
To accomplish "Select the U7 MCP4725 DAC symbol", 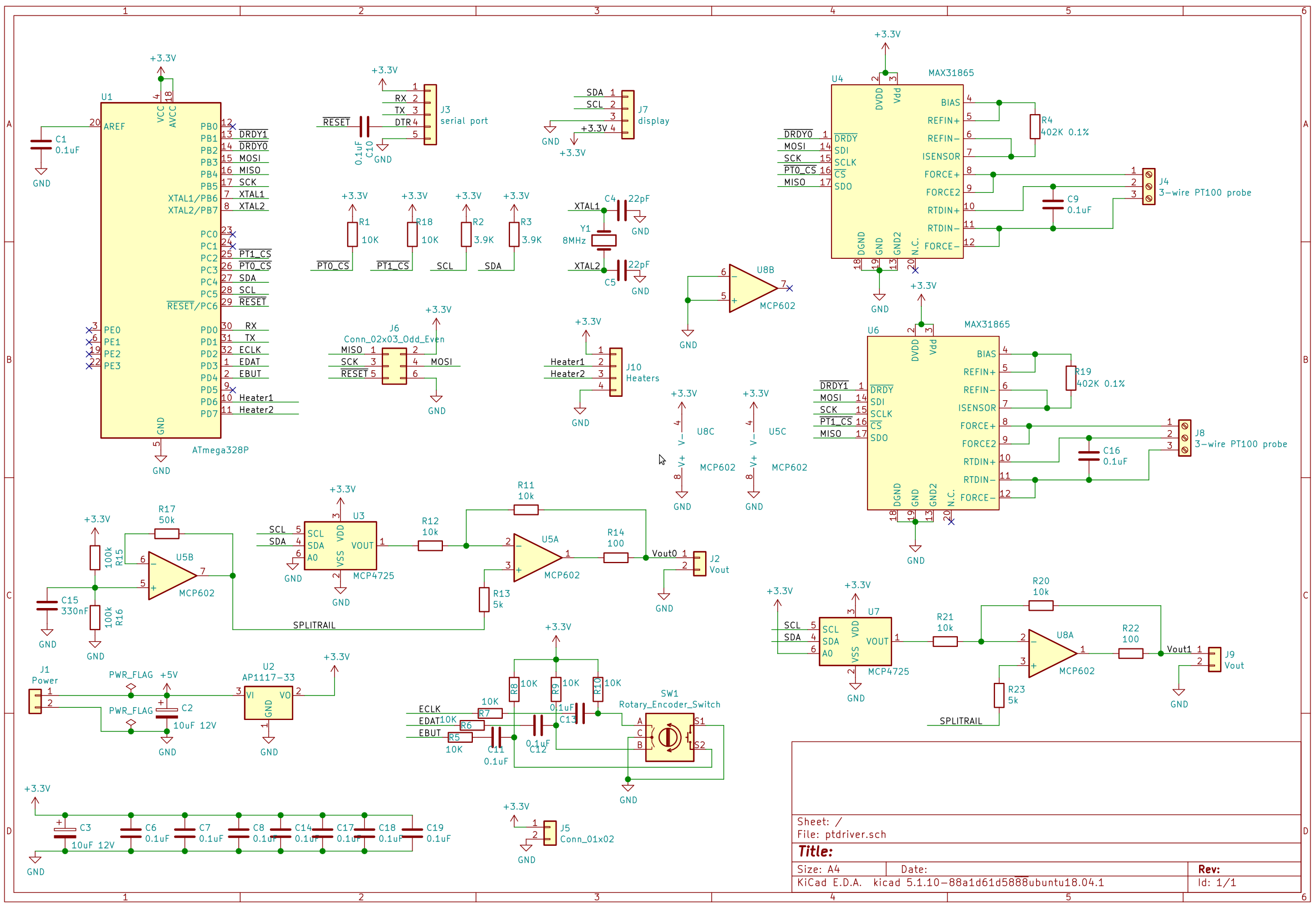I will [855, 641].
